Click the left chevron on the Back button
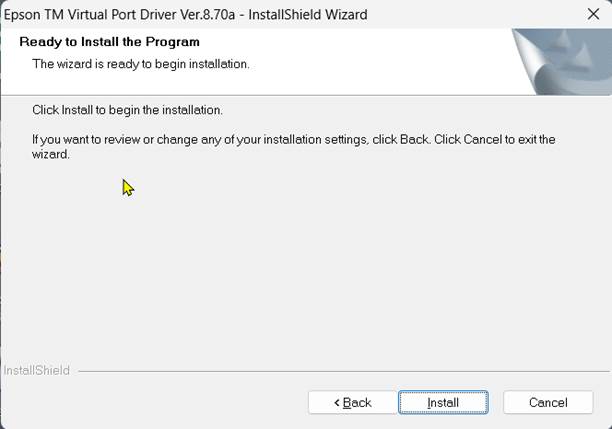Screen dimensions: 612x429 pos(336,402)
